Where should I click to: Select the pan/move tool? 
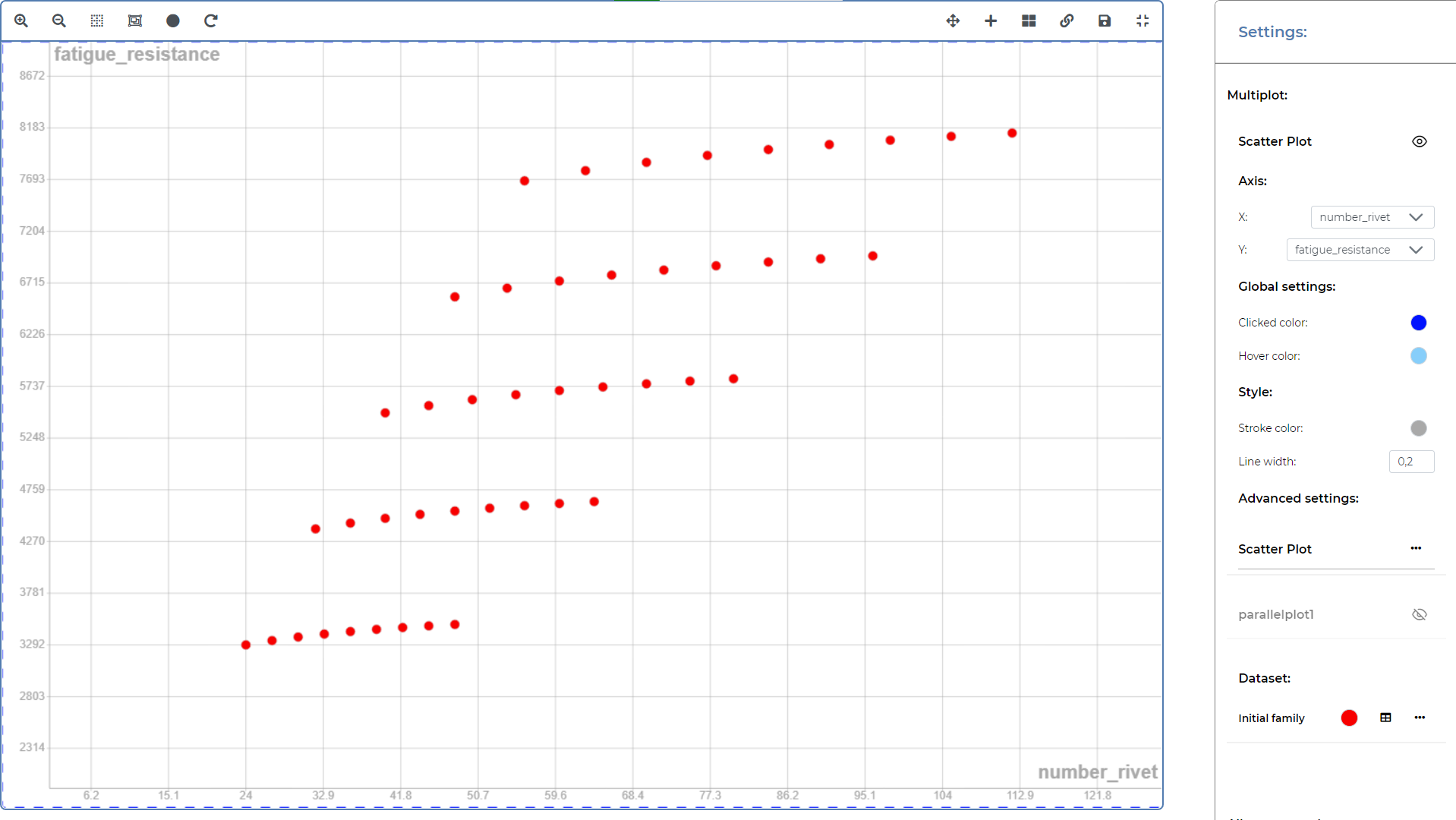[952, 20]
